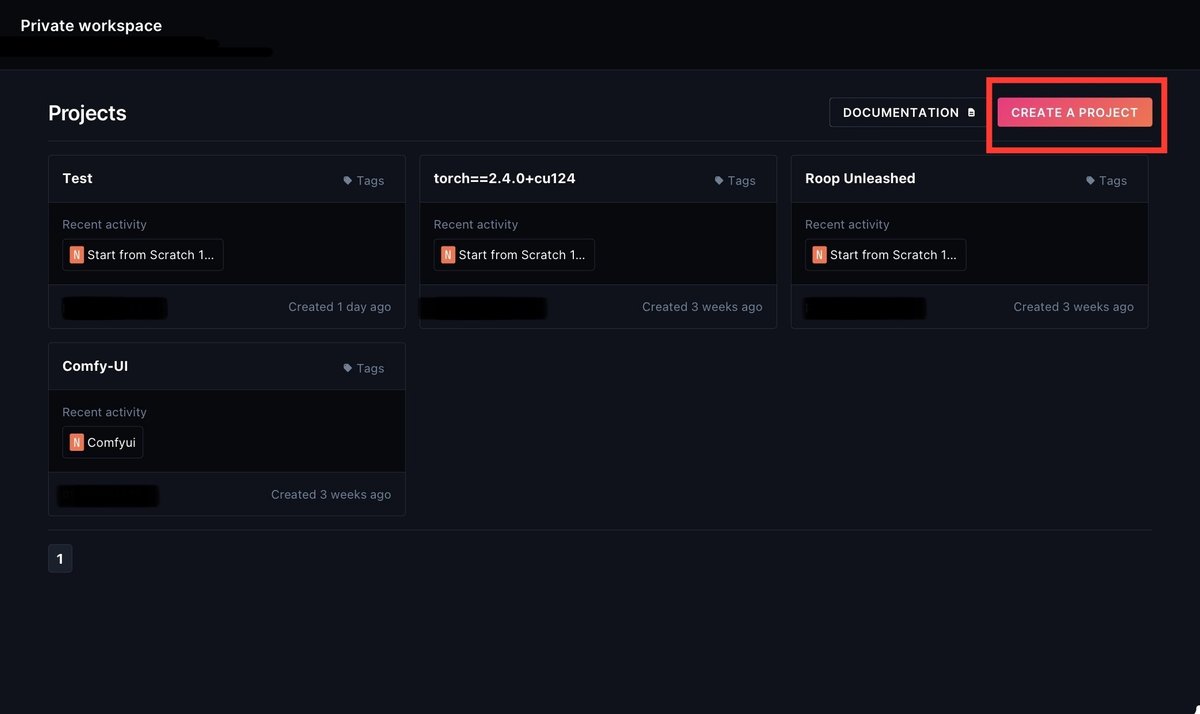Open Start from Scratch notebook in Test
Screen dimensions: 1200x714
[143, 255]
